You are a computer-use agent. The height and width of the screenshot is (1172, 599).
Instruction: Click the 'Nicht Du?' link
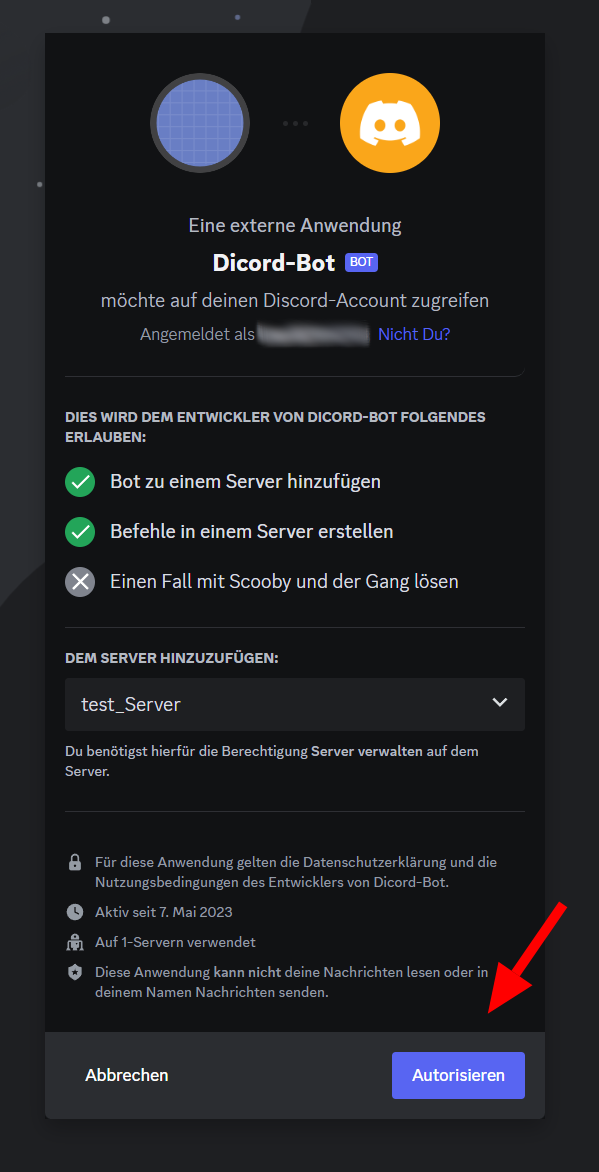(x=413, y=333)
